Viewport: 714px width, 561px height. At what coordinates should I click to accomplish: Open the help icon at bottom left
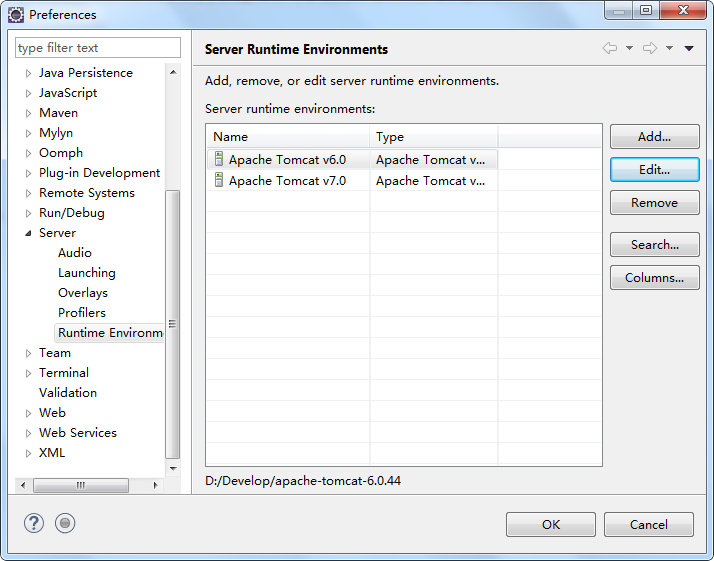[34, 523]
